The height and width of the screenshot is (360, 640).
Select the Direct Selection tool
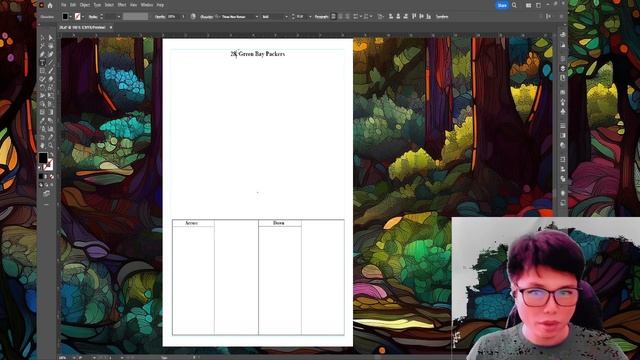[51, 38]
